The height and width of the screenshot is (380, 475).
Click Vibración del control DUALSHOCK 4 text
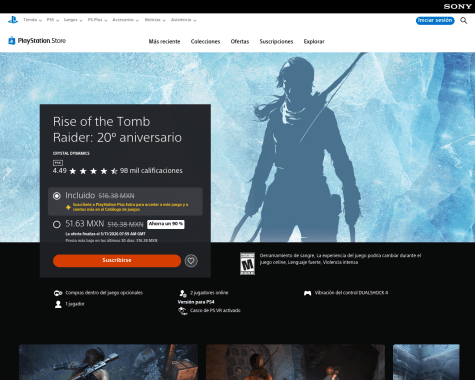pyautogui.click(x=351, y=293)
